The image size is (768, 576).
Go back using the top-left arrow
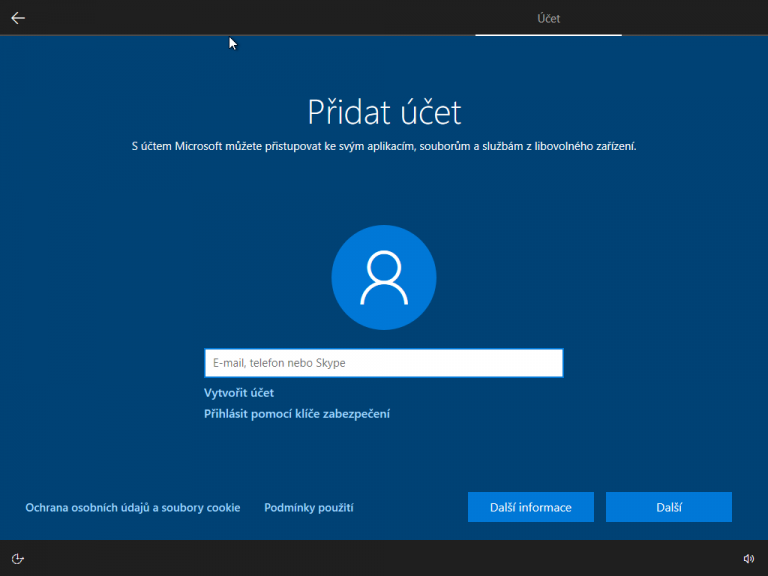point(18,17)
